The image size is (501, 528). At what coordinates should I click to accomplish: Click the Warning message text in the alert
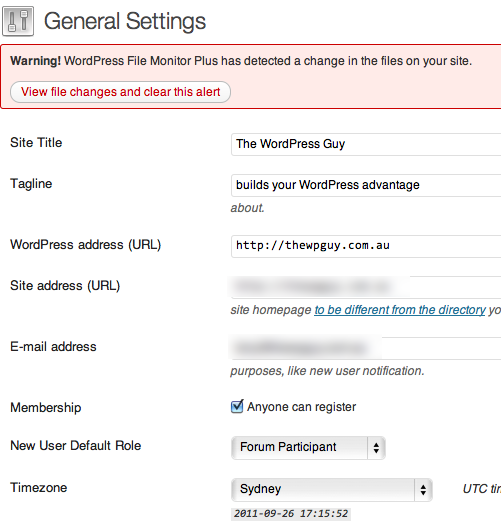click(x=241, y=61)
